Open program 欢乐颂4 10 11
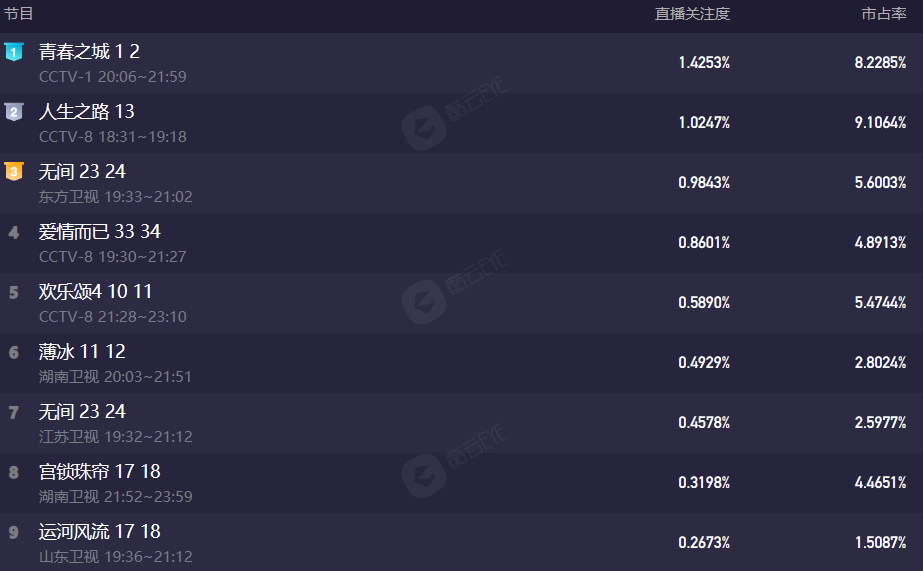Screen dimensions: 923x571 coord(95,292)
